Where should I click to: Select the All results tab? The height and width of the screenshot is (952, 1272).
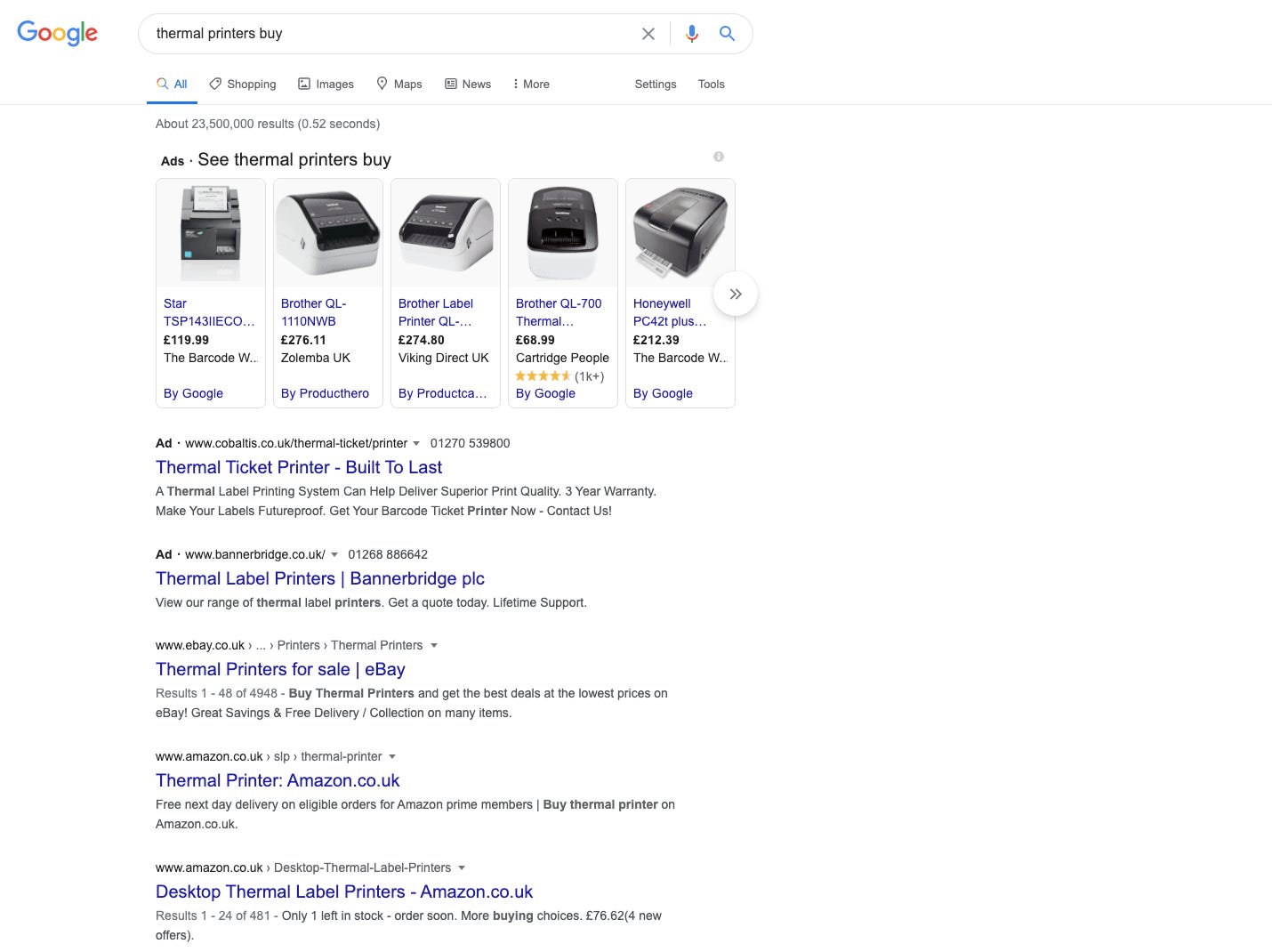[172, 84]
